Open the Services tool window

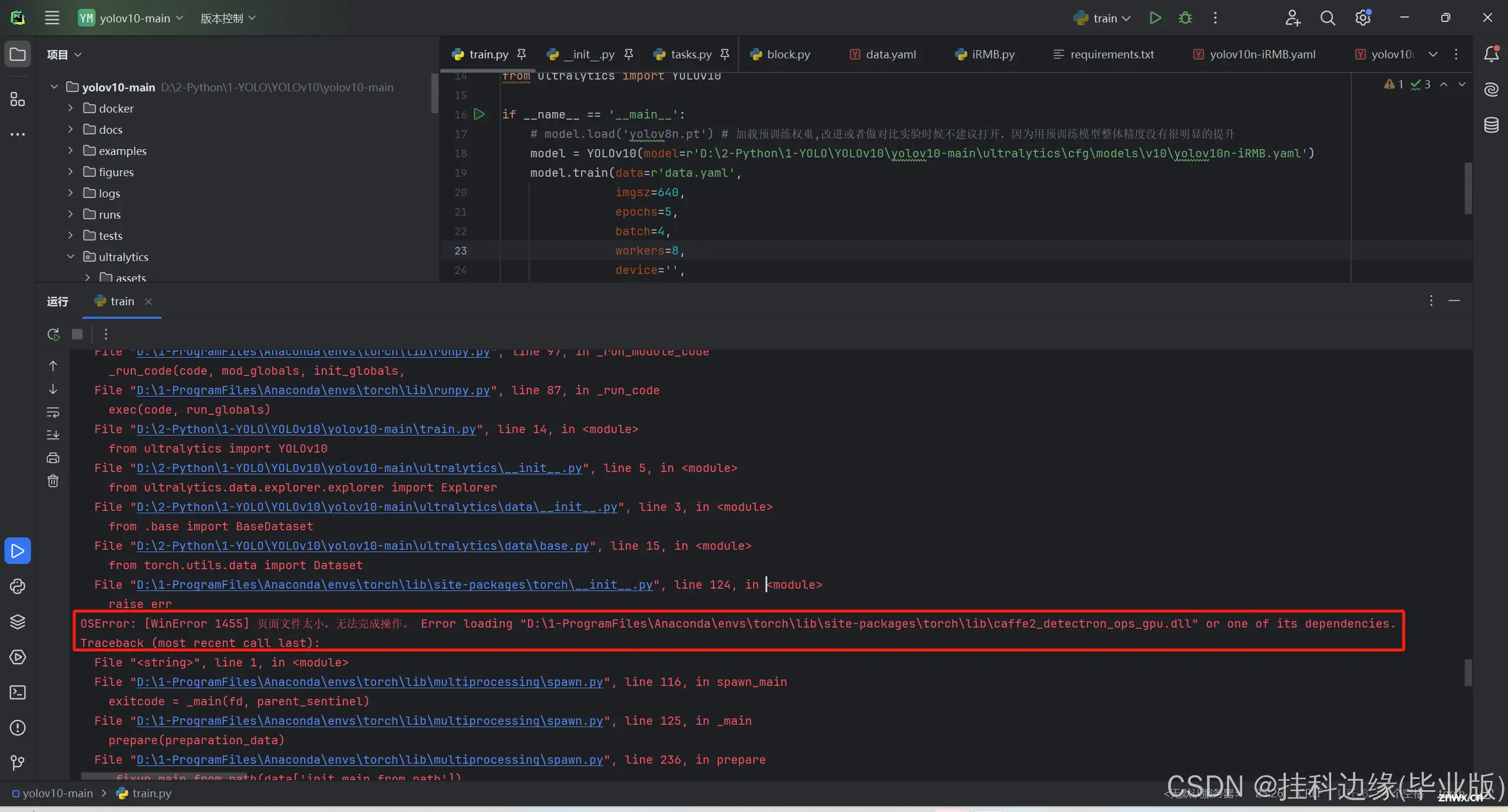point(18,657)
